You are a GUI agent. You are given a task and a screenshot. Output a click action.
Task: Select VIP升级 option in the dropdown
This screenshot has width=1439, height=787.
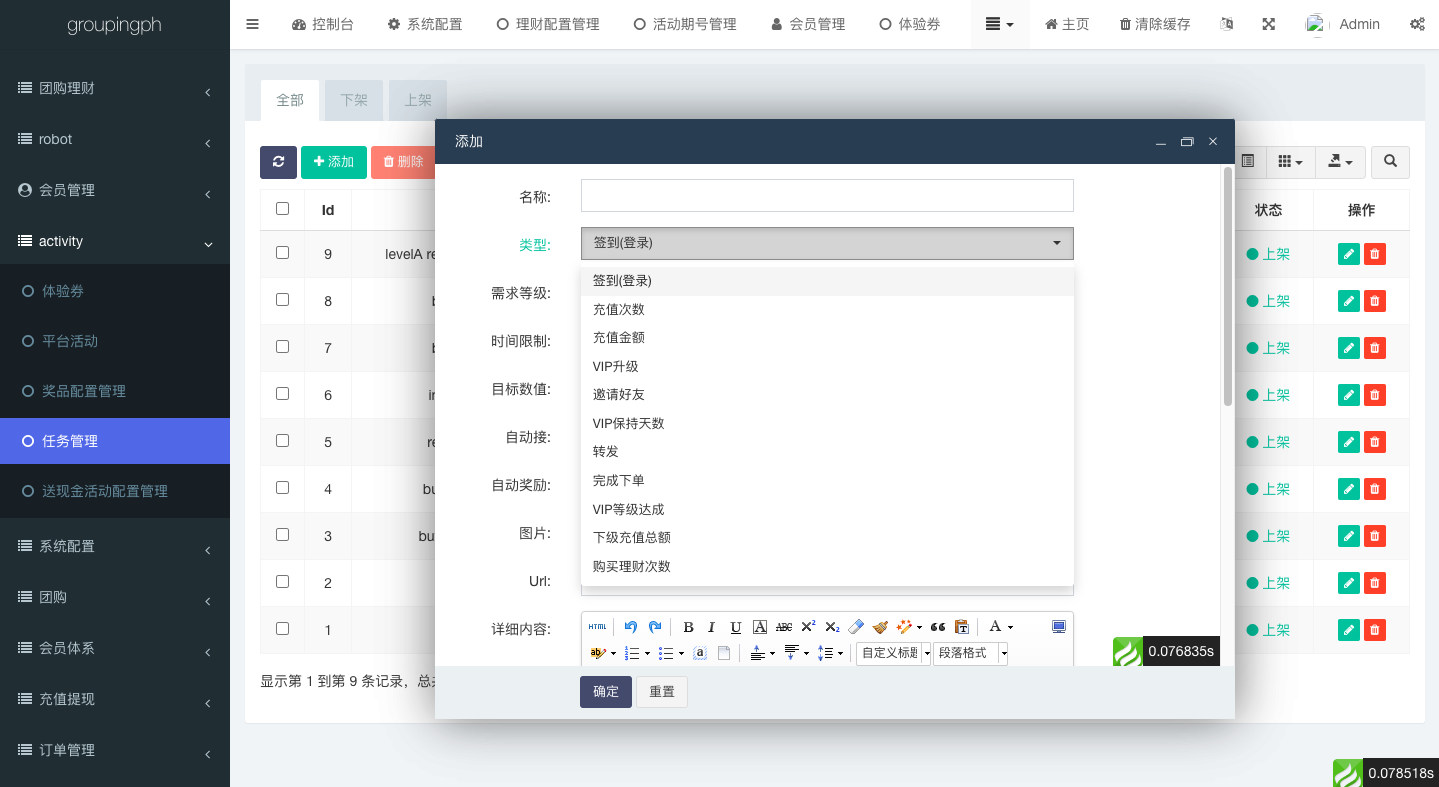tap(615, 367)
